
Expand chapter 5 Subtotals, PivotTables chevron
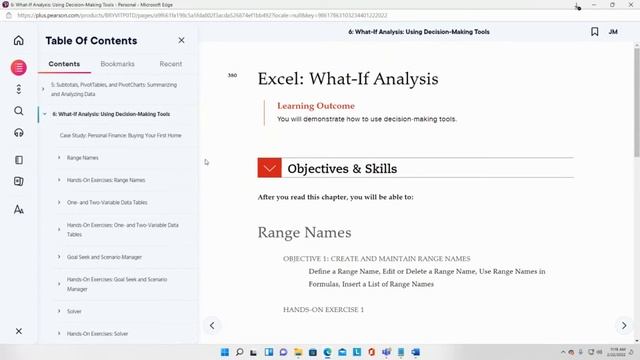click(x=43, y=89)
